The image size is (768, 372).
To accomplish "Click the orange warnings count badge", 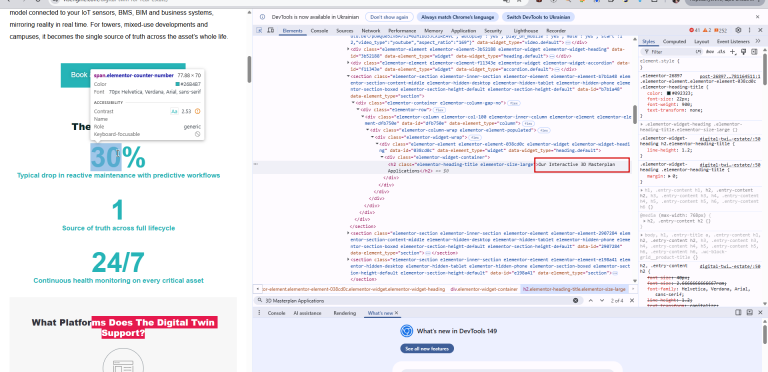I will coord(707,30).
